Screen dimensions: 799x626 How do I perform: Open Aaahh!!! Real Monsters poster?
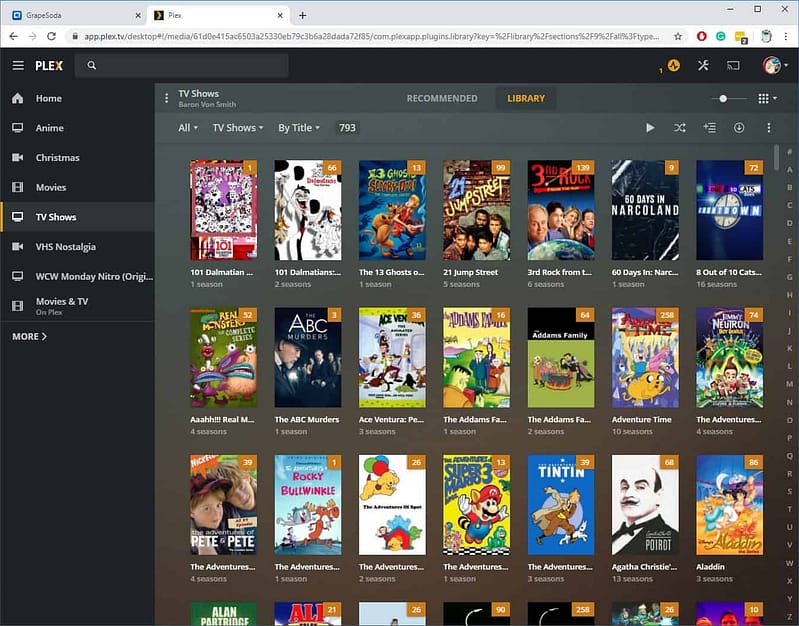click(224, 357)
